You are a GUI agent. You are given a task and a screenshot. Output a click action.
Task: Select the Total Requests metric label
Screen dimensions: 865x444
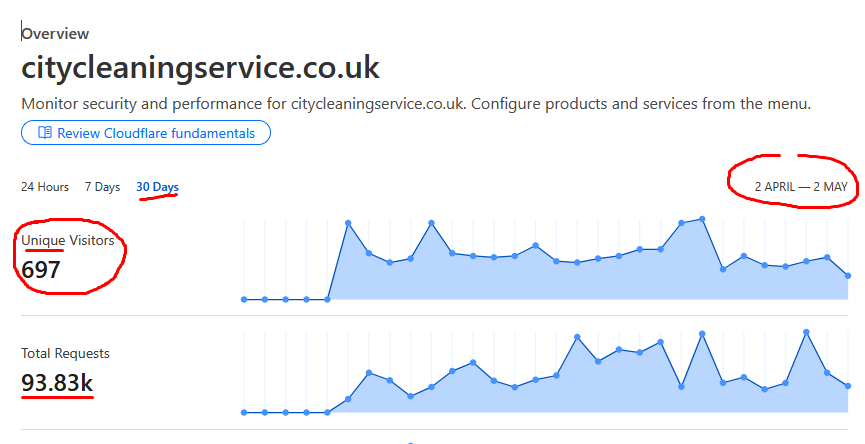tap(66, 353)
